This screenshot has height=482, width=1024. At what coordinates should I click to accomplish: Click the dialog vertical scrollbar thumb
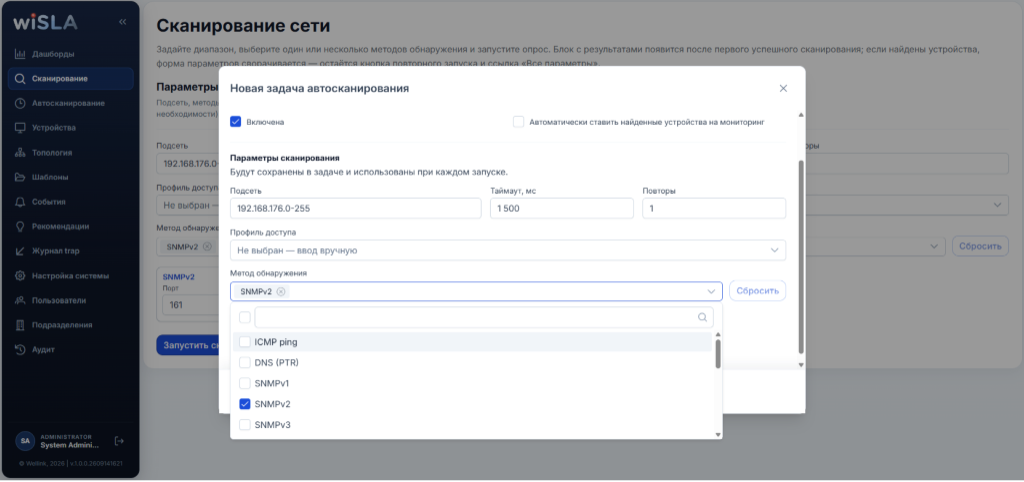coord(801,257)
